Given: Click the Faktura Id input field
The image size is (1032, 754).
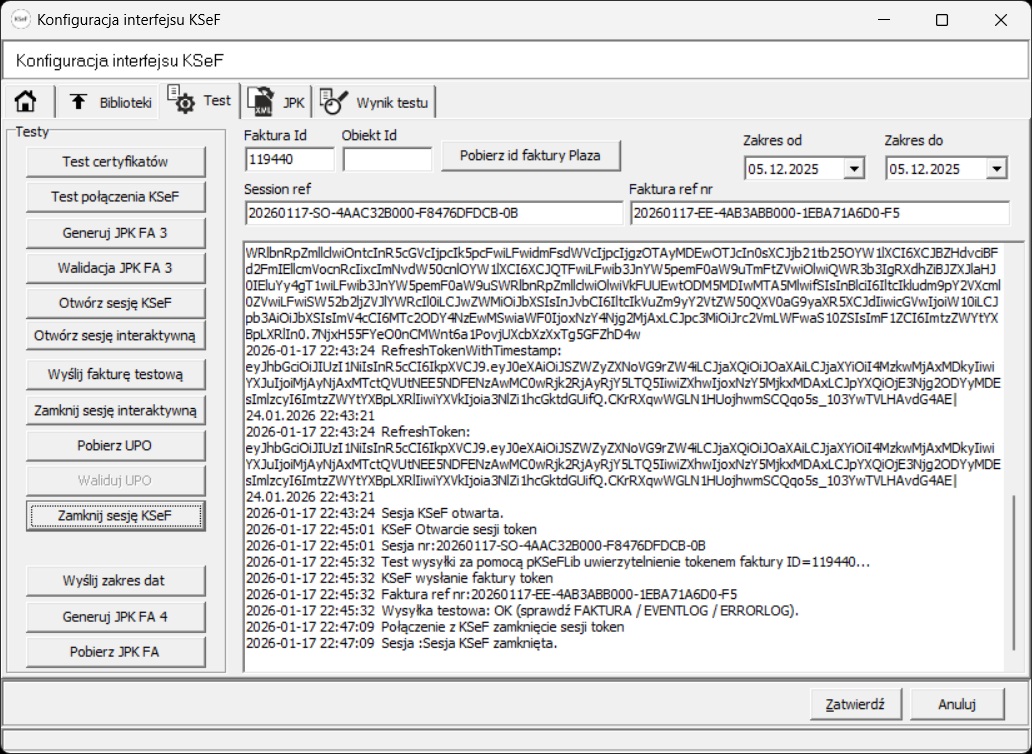Looking at the screenshot, I should click(290, 159).
